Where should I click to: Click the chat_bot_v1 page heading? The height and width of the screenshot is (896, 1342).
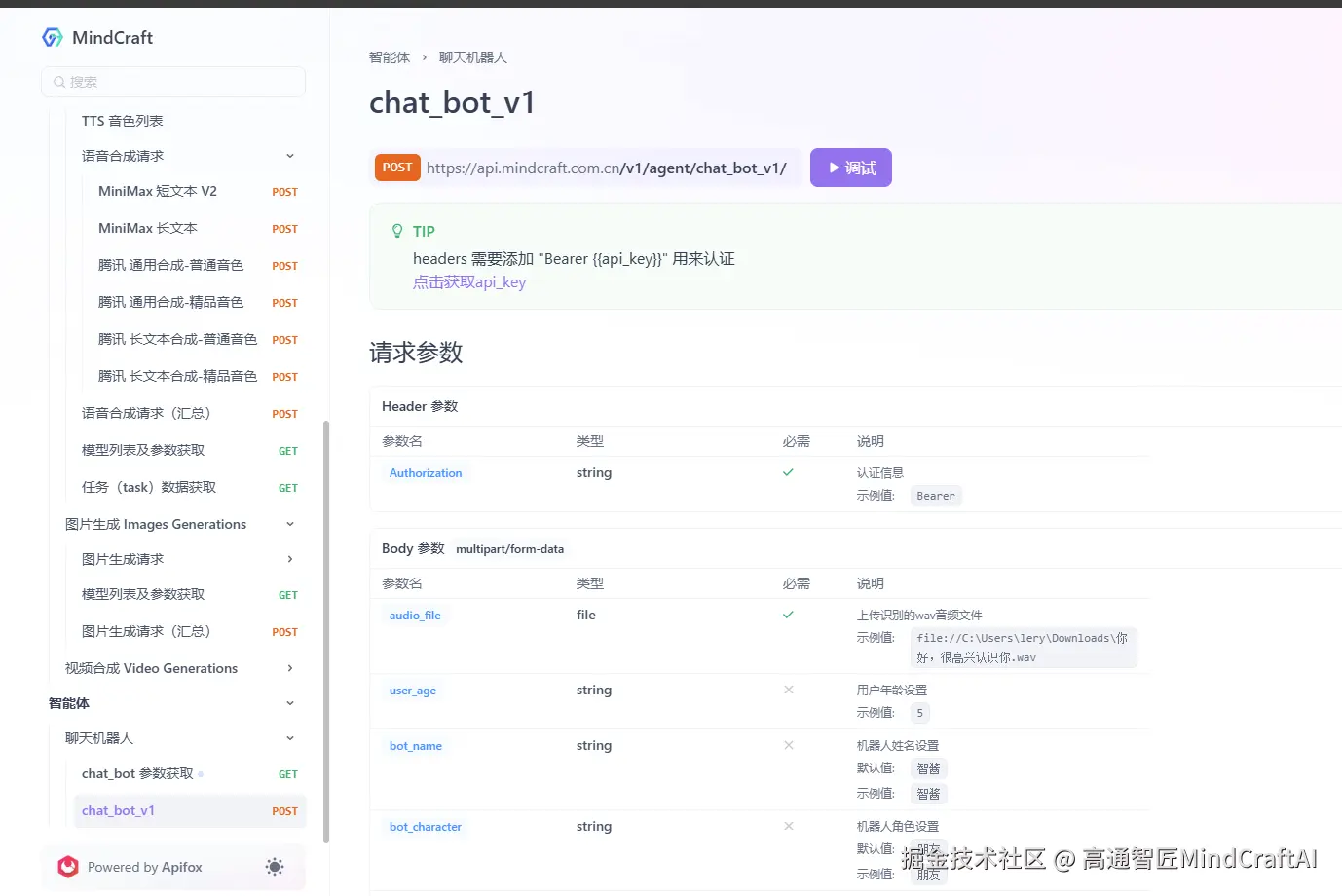452,102
